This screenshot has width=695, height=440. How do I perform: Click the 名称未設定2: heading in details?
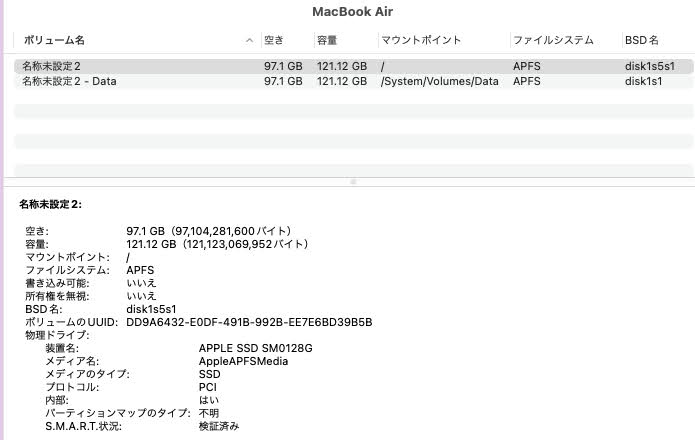coord(51,204)
